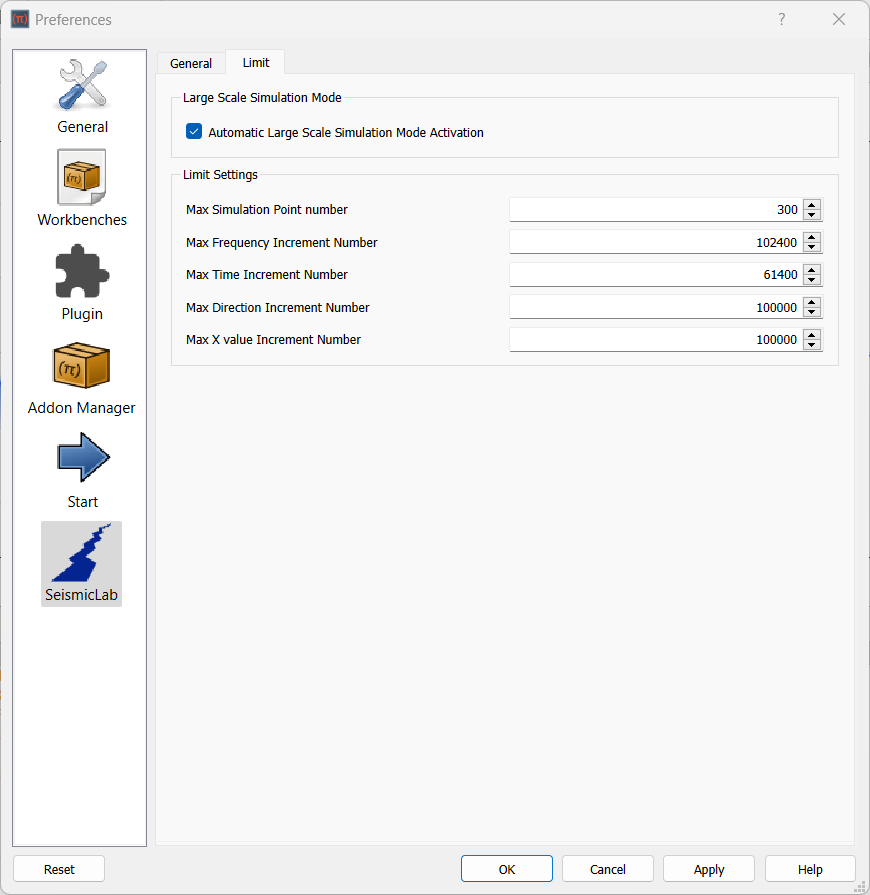The width and height of the screenshot is (870, 895).
Task: Open Help from the preferences dialog
Action: point(810,868)
